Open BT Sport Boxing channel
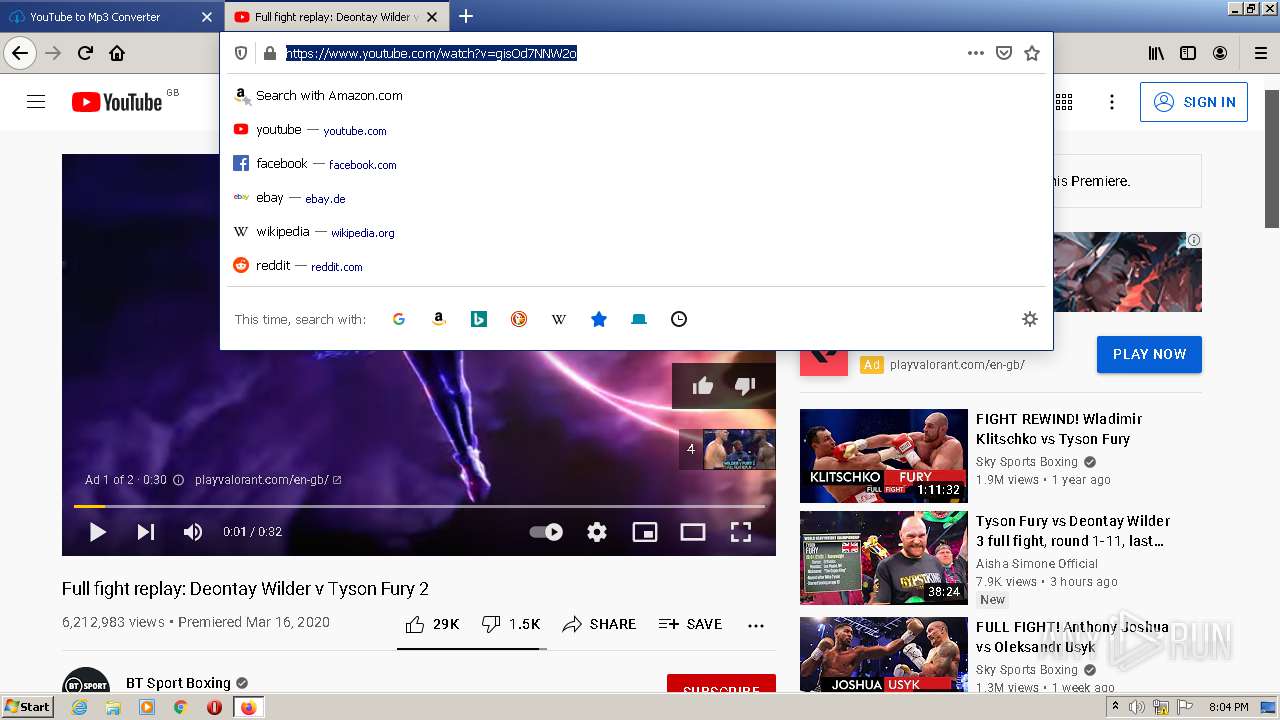This screenshot has width=1280, height=720. pyautogui.click(x=178, y=683)
